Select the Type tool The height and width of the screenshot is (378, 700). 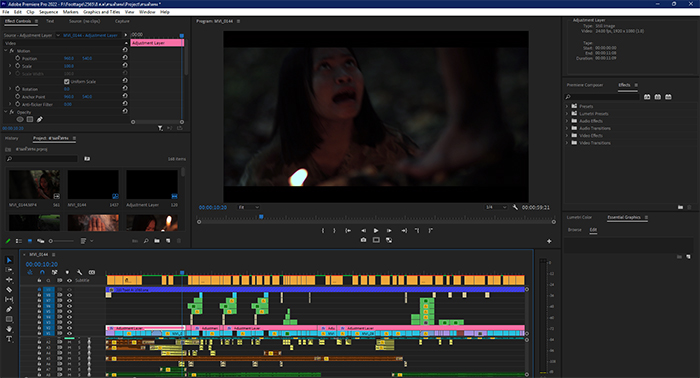[9, 339]
